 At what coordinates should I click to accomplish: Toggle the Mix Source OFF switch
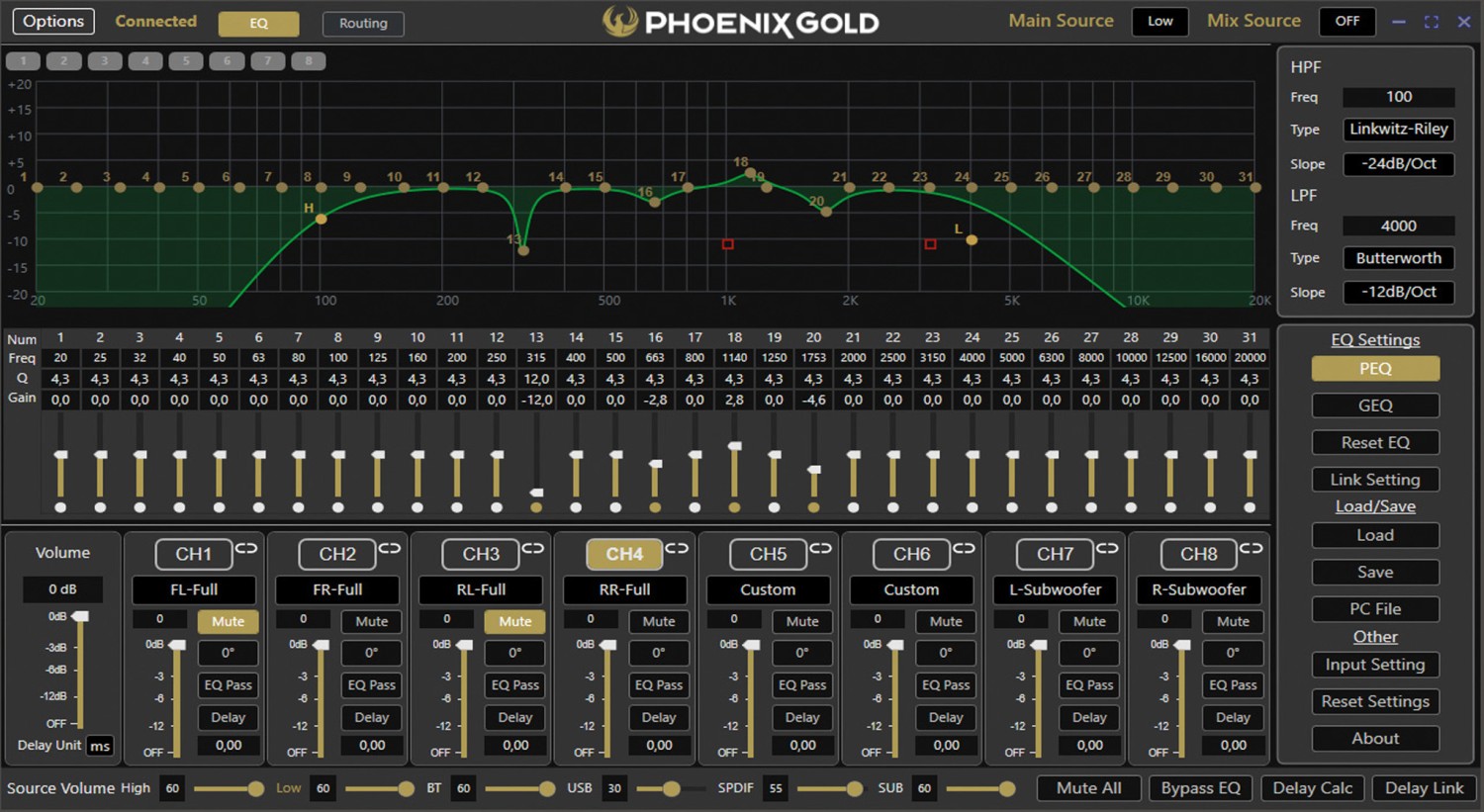pyautogui.click(x=1346, y=21)
